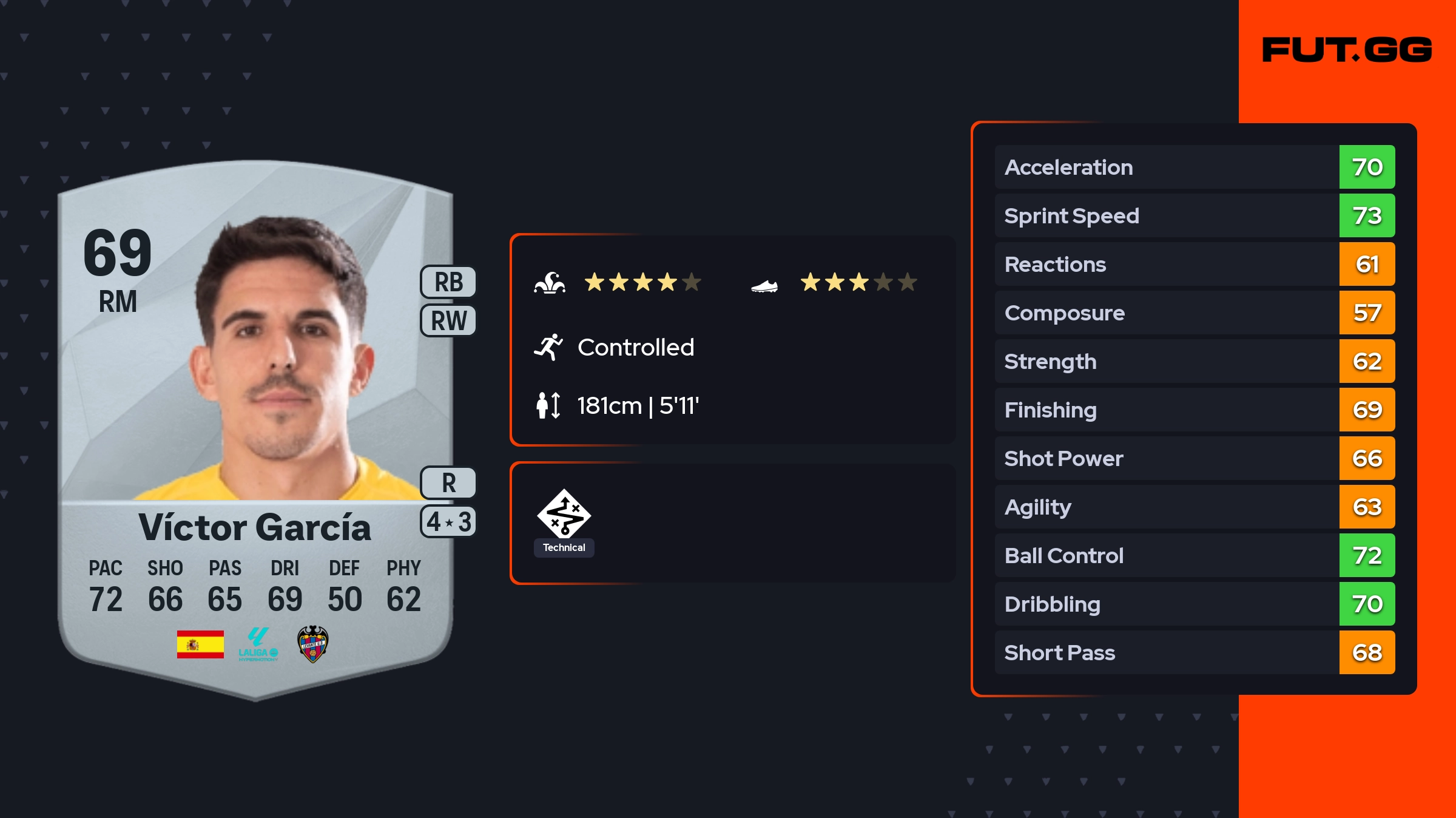Viewport: 1456px width, 818px height.
Task: Click the weak foot boot icon
Action: [764, 286]
